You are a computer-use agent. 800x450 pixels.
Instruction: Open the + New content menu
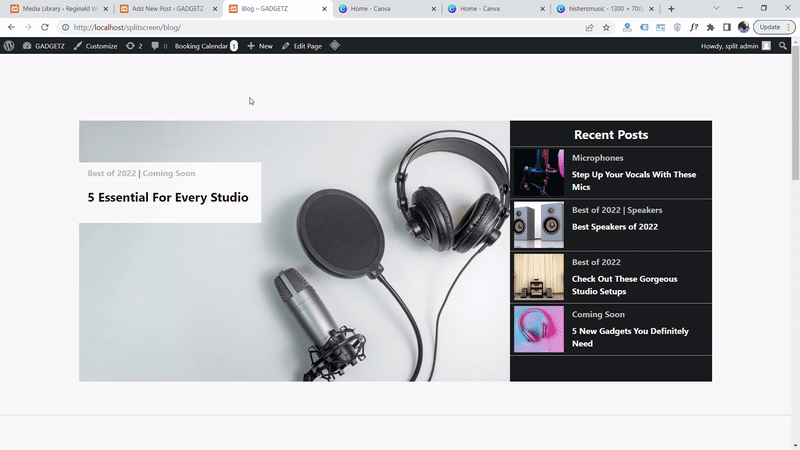pos(259,46)
